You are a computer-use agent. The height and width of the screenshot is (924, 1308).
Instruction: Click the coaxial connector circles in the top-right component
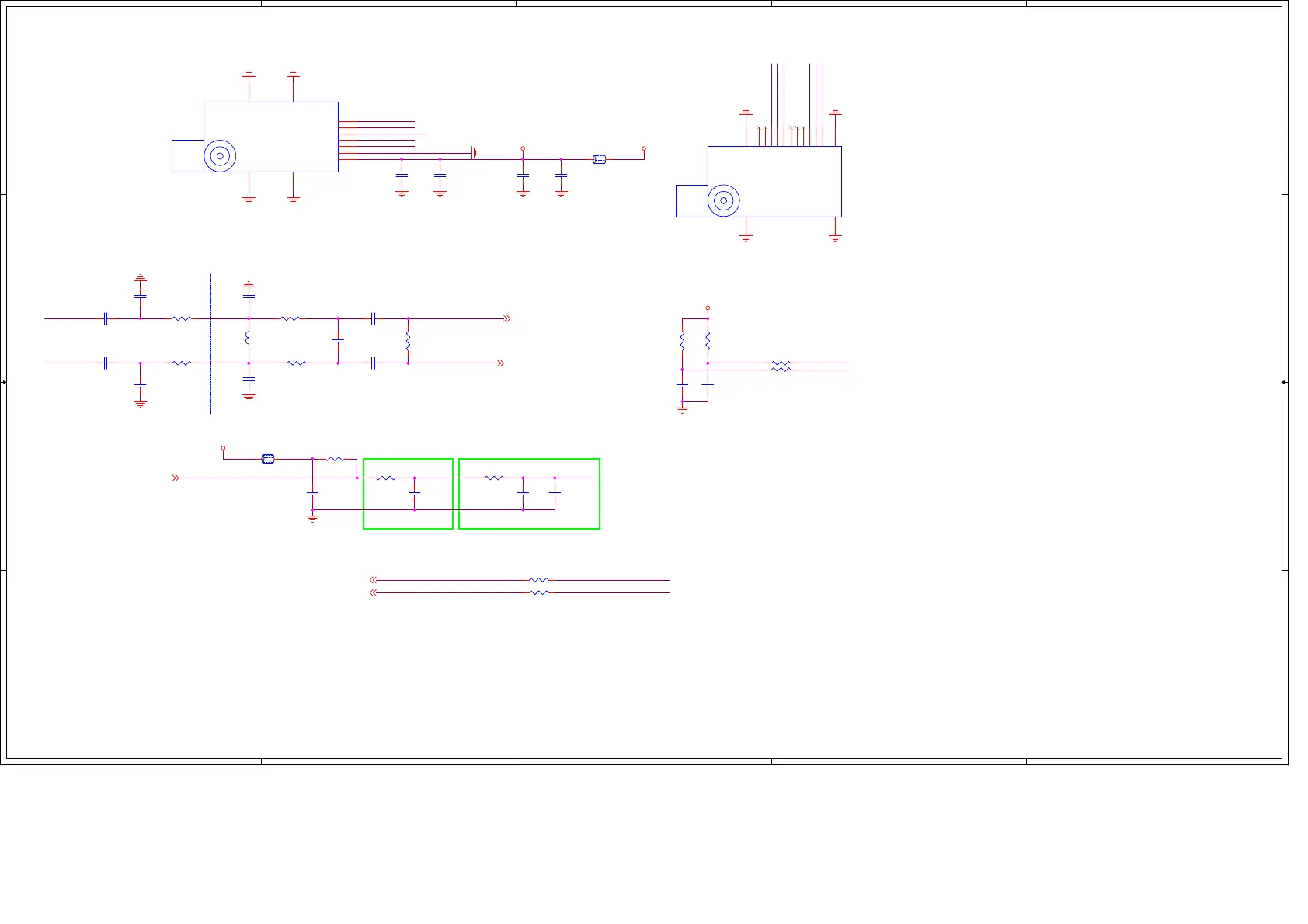(x=724, y=201)
